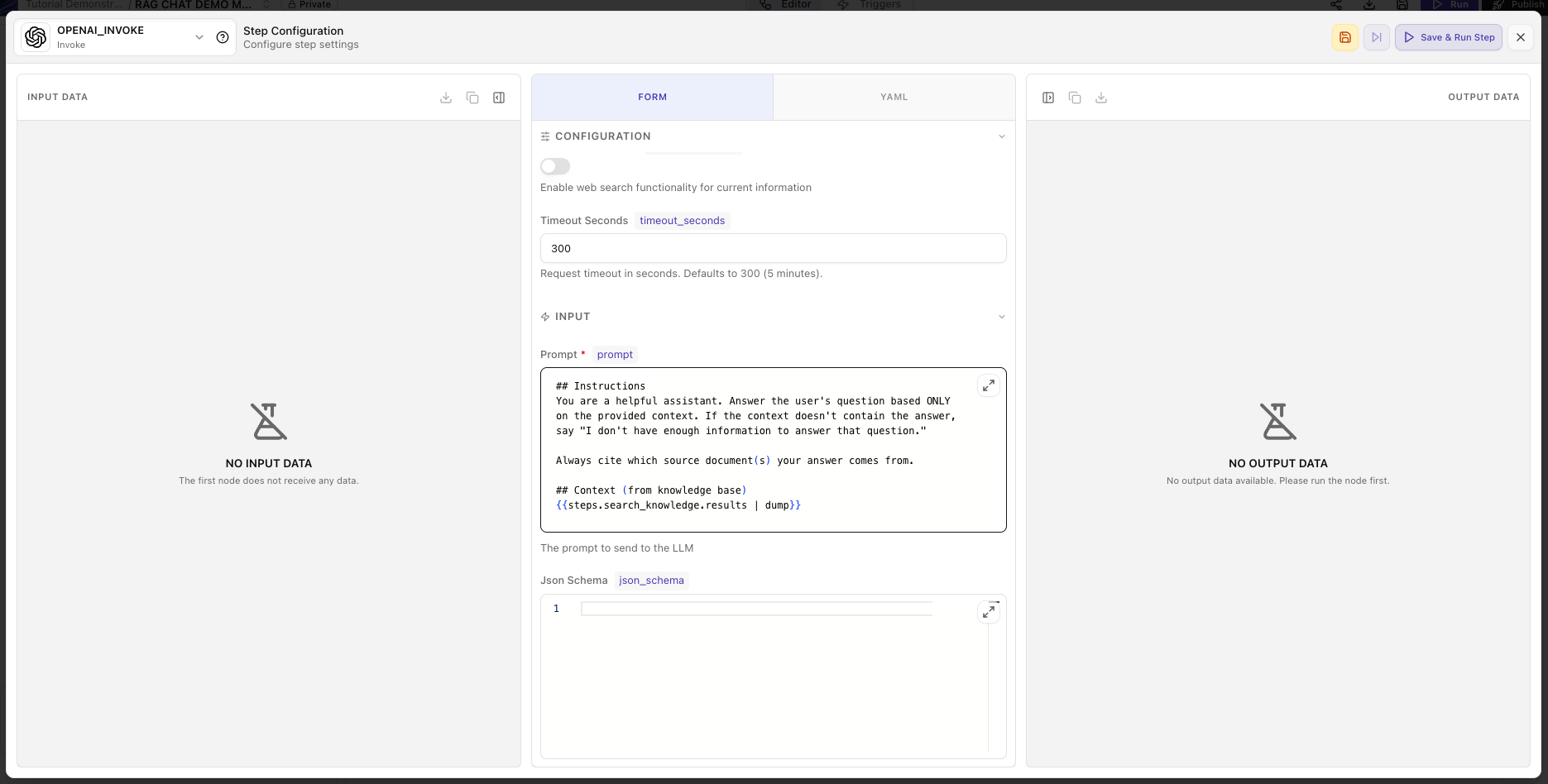Switch to the YAML tab

pos(894,97)
